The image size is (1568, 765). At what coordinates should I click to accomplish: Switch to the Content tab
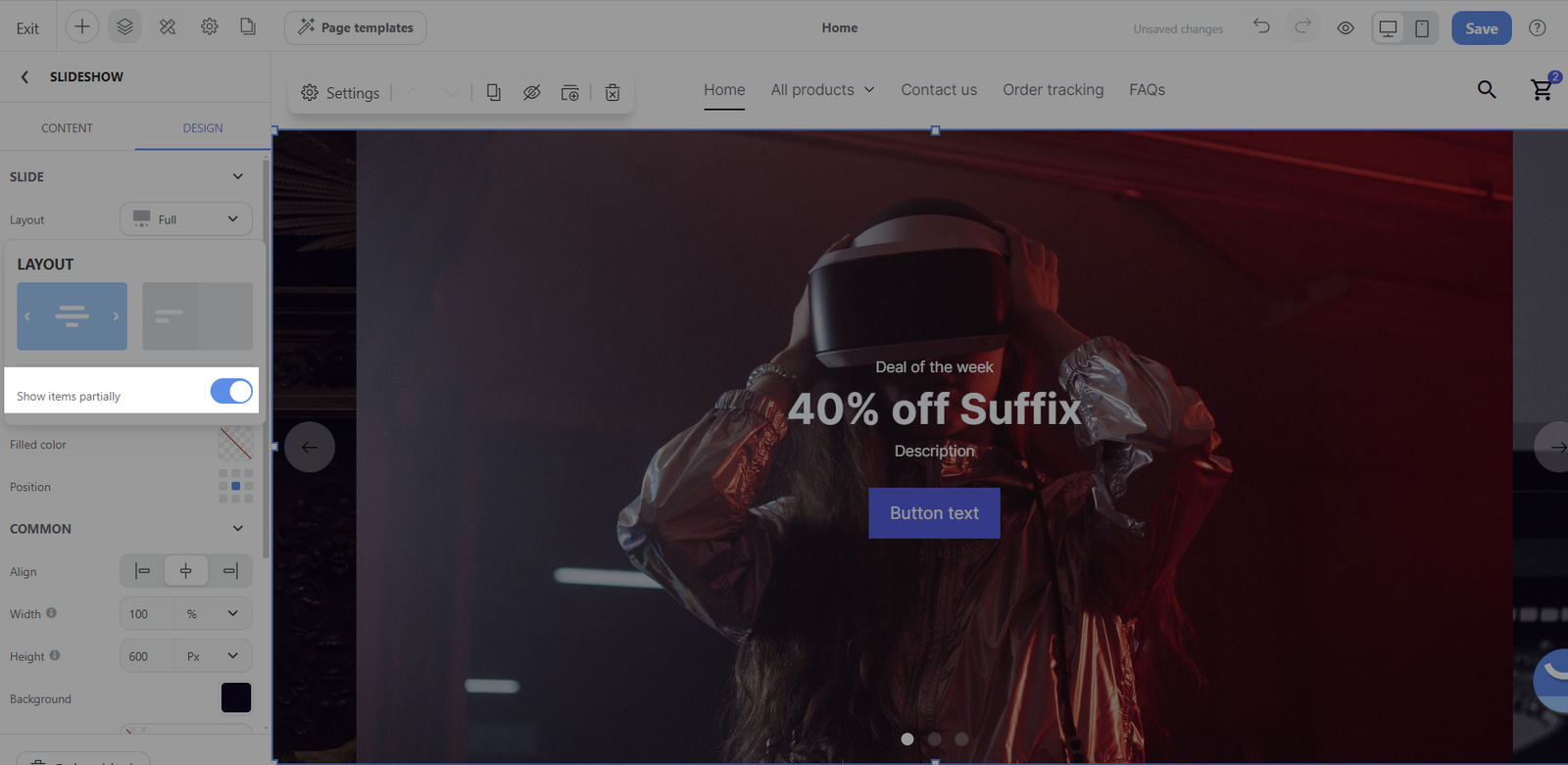[67, 128]
